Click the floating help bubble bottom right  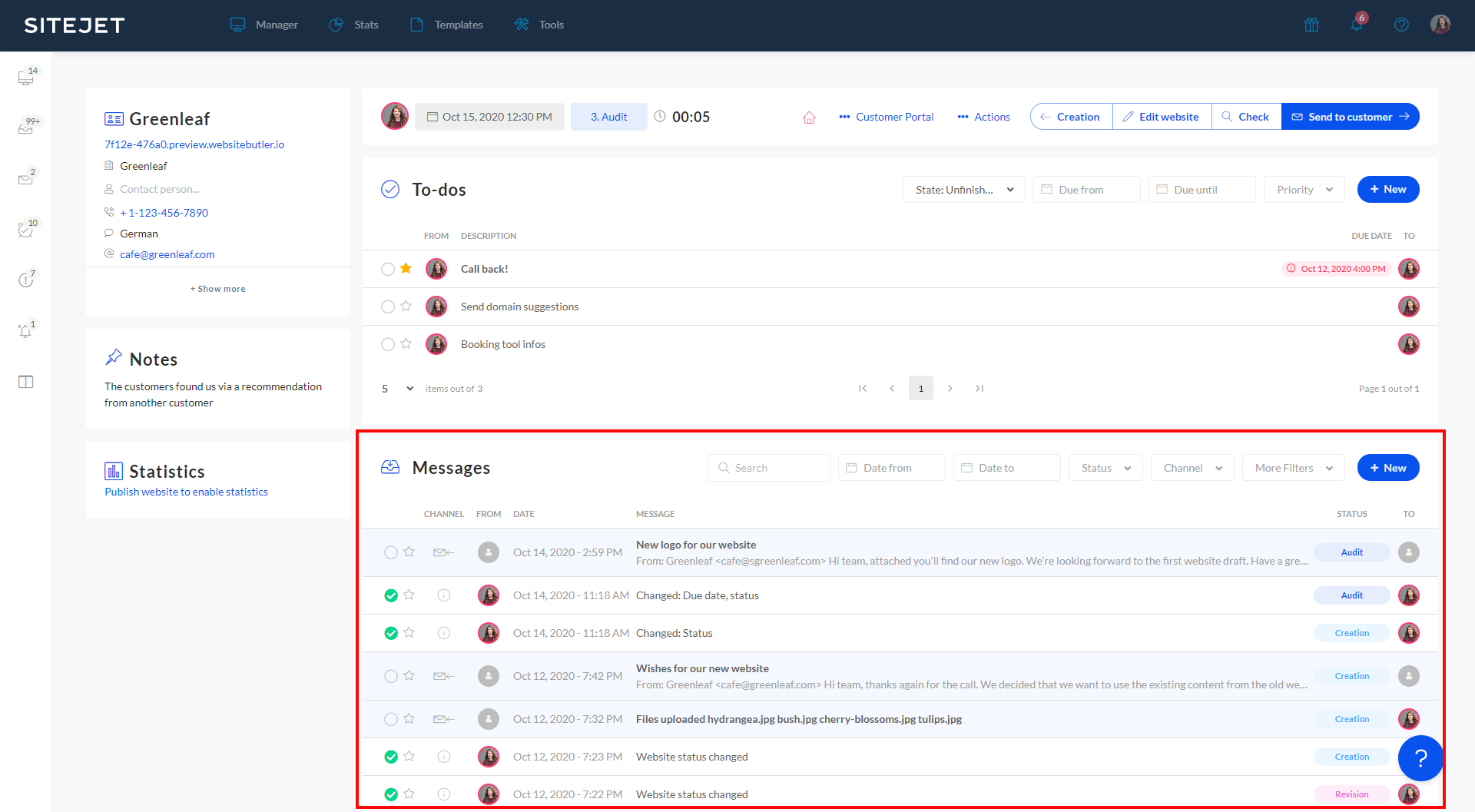pos(1421,758)
